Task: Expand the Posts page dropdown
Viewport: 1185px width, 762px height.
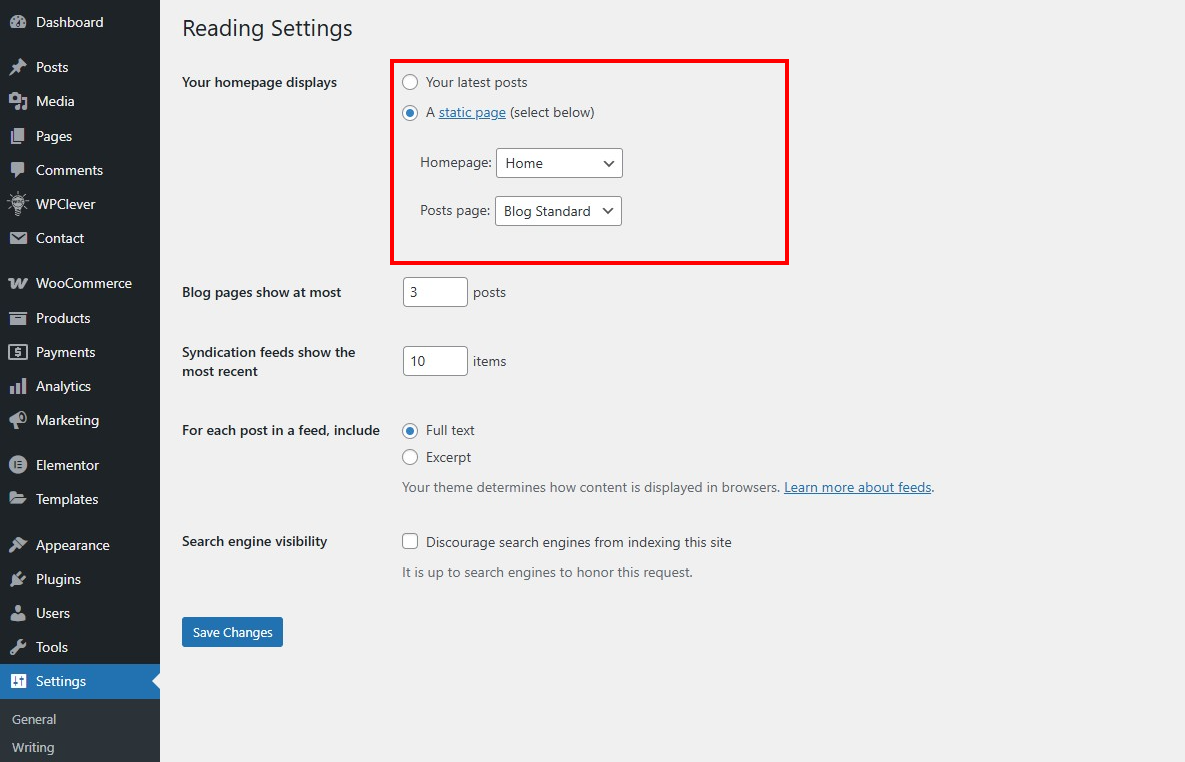Action: pyautogui.click(x=558, y=211)
